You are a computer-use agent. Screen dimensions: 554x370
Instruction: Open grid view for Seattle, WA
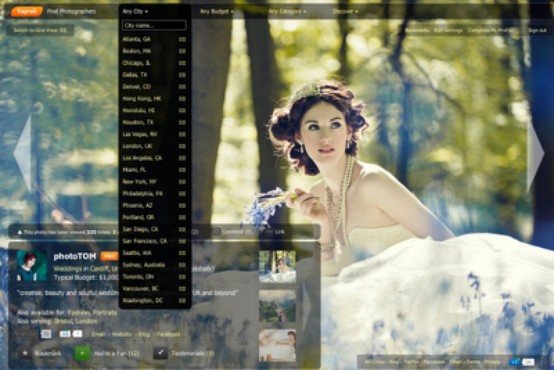(x=182, y=253)
